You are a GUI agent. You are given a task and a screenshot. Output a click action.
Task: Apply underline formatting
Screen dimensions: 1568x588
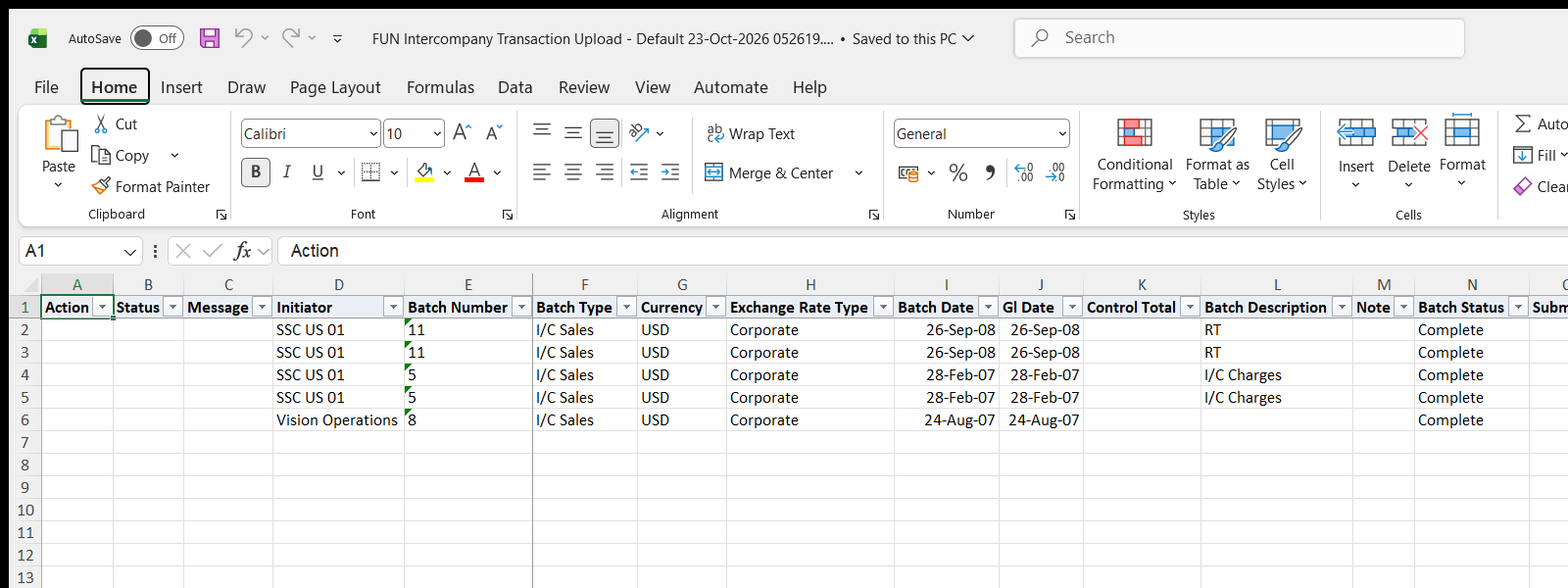point(318,172)
